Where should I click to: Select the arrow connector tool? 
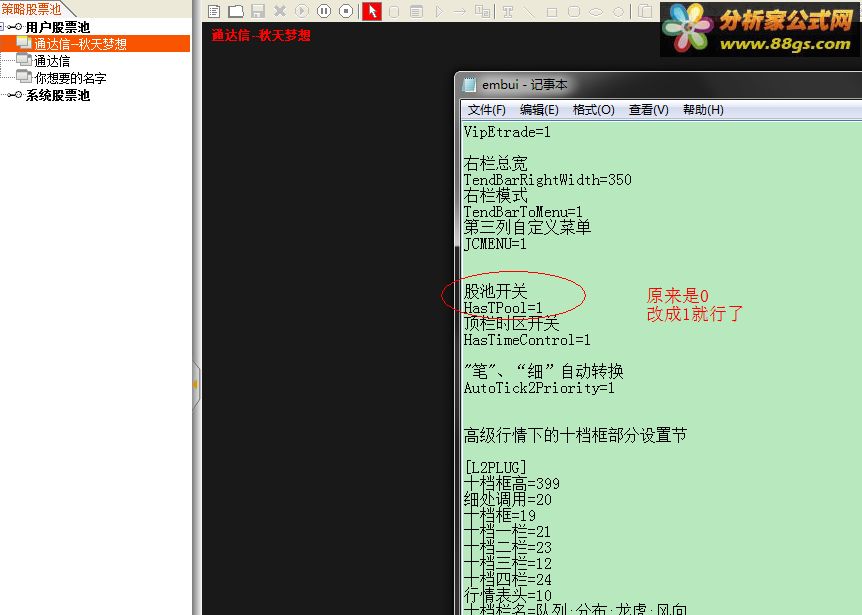460,12
